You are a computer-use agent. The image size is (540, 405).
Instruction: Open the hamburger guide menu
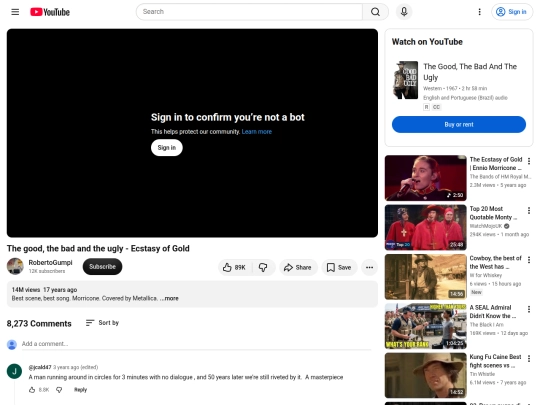coord(15,12)
